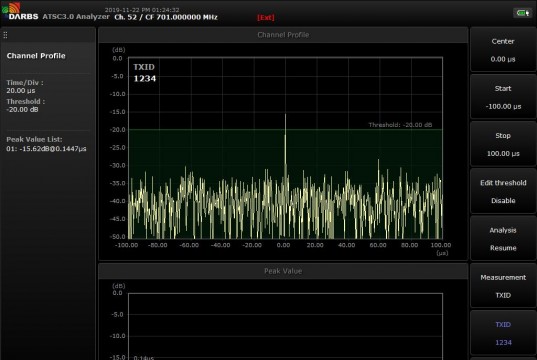Toggle Edit threshold Disable button
Image resolution: width=537 pixels, height=360 pixels.
click(503, 191)
